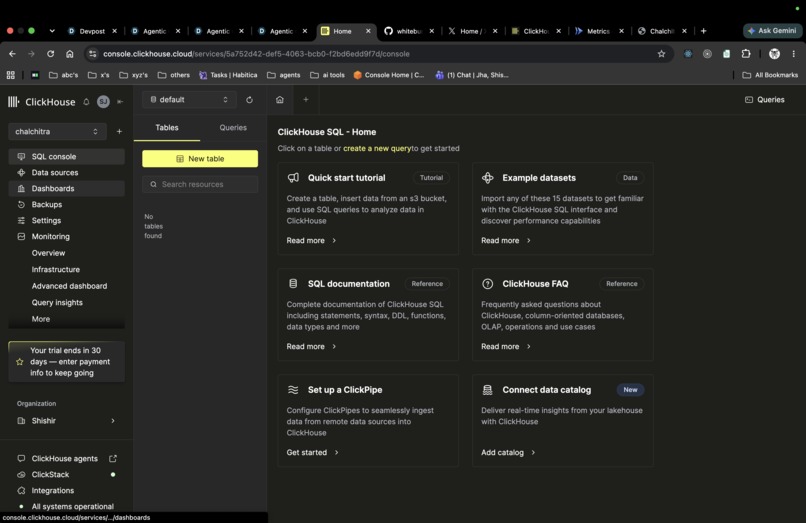Viewport: 806px width, 523px height.
Task: Go to browser home page
Action: click(69, 53)
